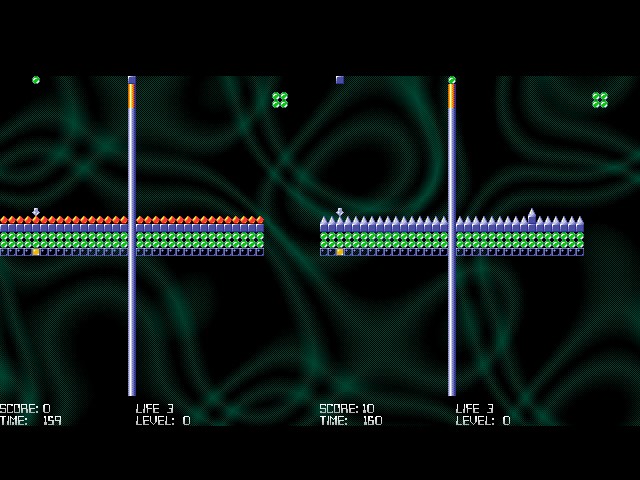Click the right player's downward arrow cursor
This screenshot has height=480, width=640.
click(x=340, y=212)
